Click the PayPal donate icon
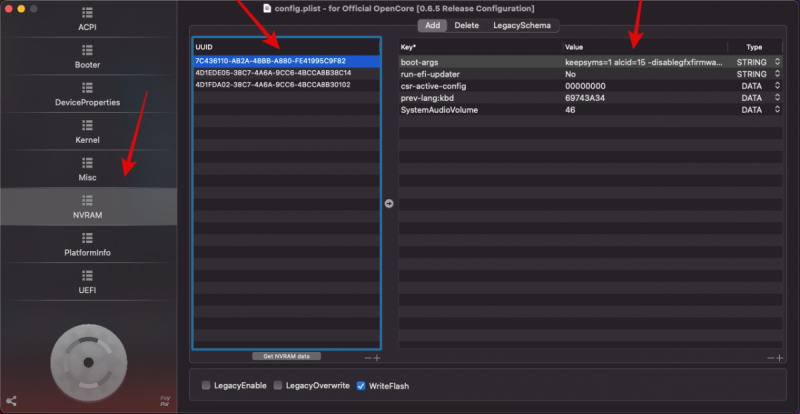Image resolution: width=800 pixels, height=414 pixels. click(x=165, y=401)
